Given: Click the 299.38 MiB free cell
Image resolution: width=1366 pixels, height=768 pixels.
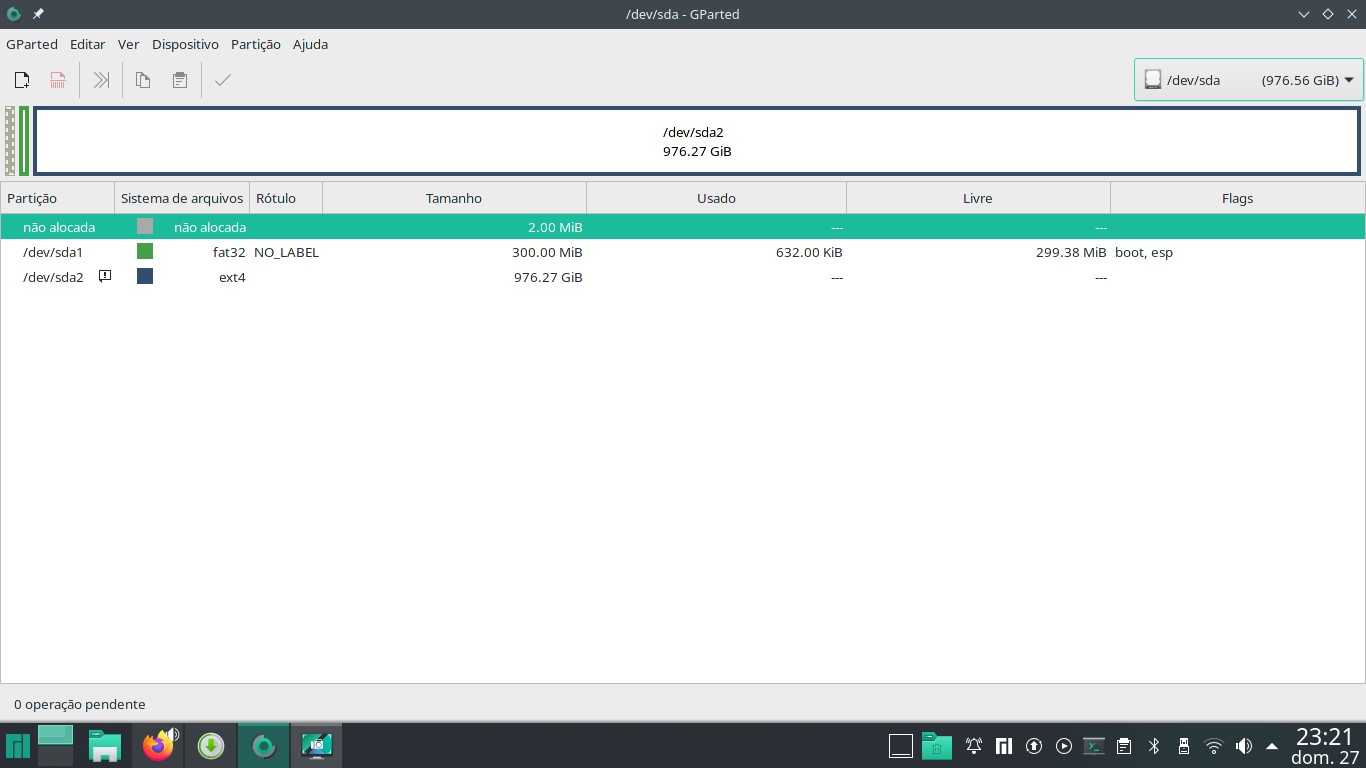Looking at the screenshot, I should (1071, 252).
